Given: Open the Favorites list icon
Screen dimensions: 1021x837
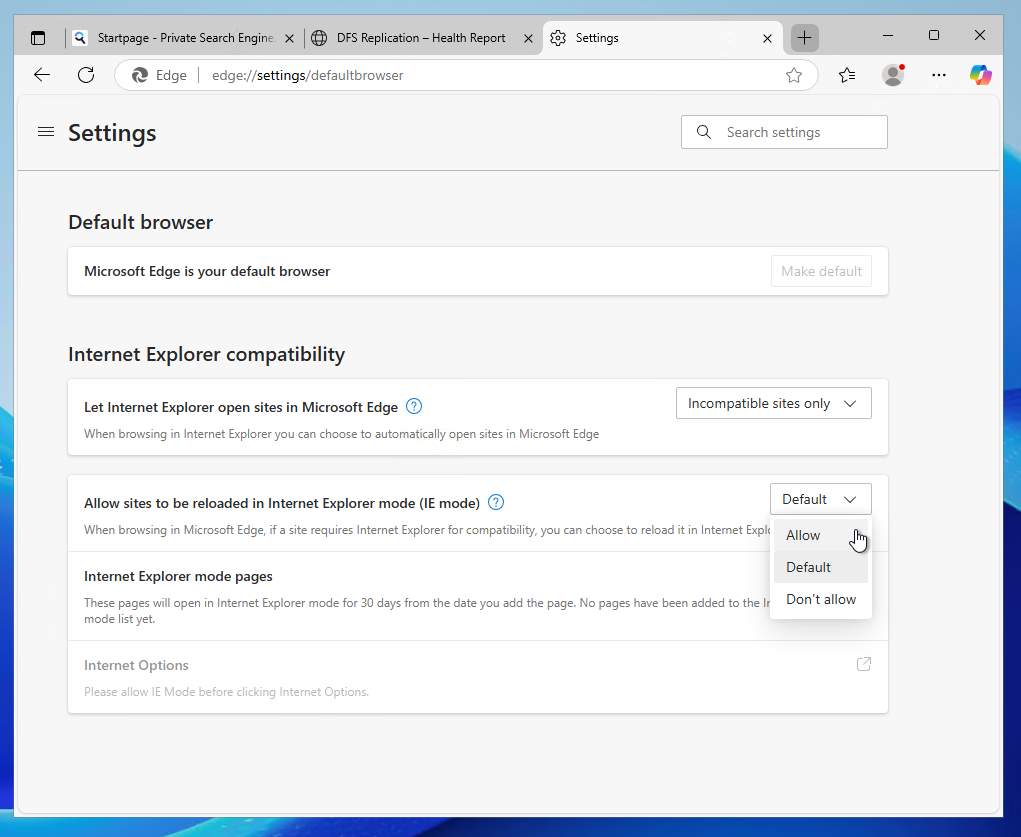Looking at the screenshot, I should 847,75.
